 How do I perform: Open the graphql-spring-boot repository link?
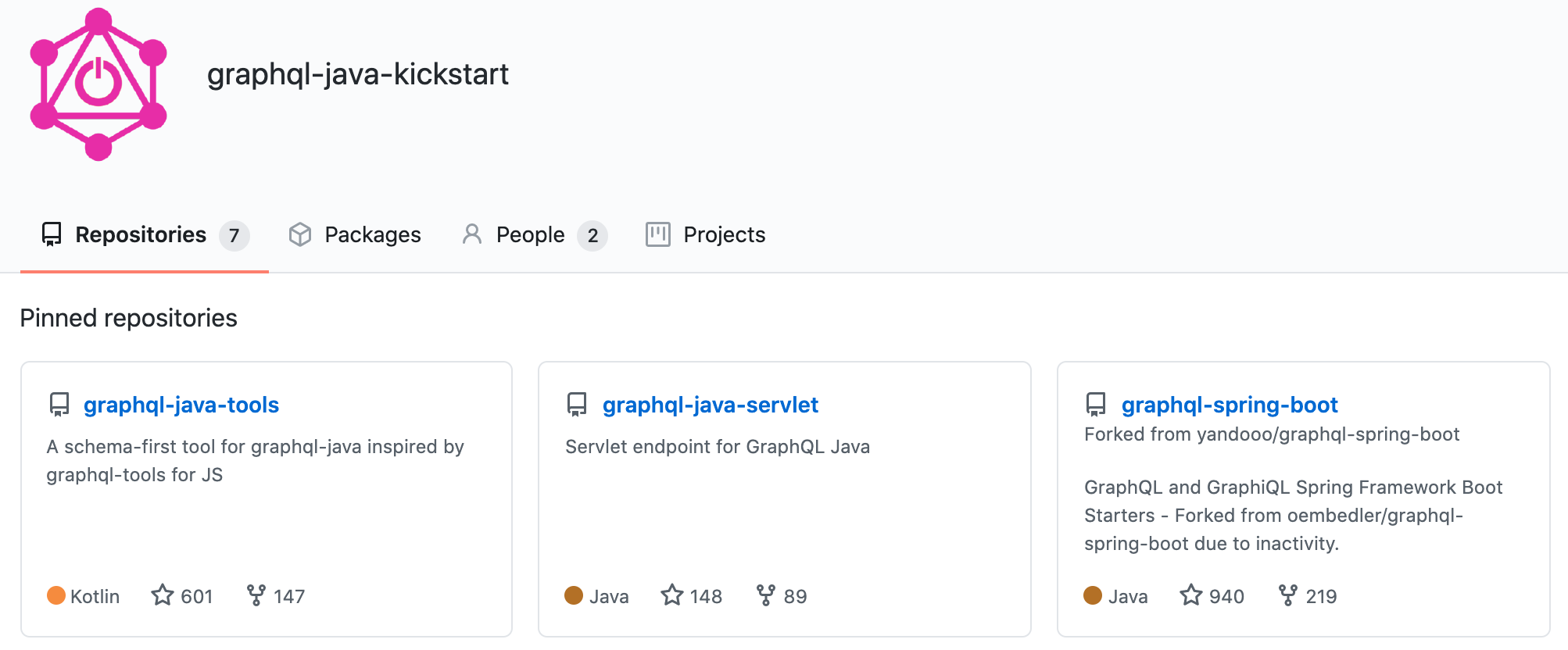coord(1230,405)
